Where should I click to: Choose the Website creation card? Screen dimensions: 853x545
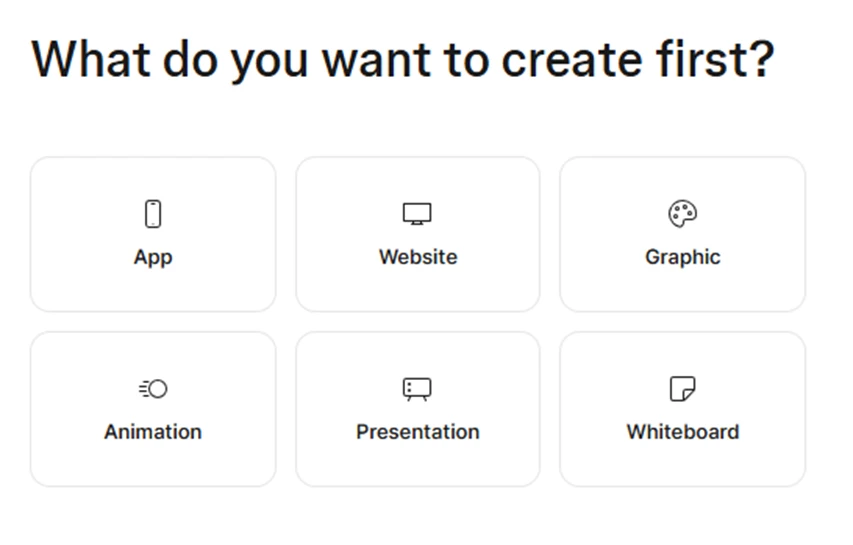pyautogui.click(x=418, y=234)
